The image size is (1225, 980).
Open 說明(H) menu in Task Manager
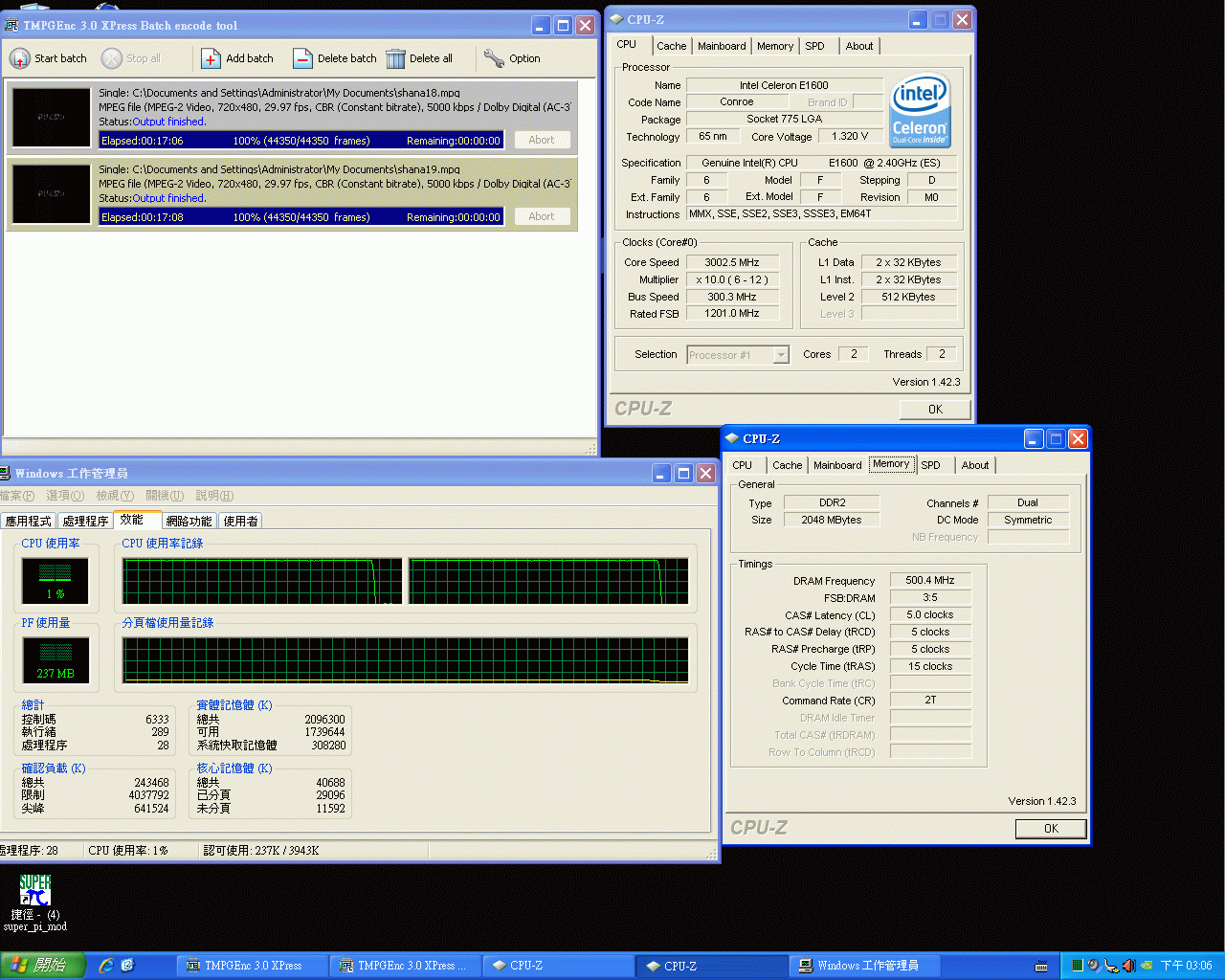(x=214, y=496)
